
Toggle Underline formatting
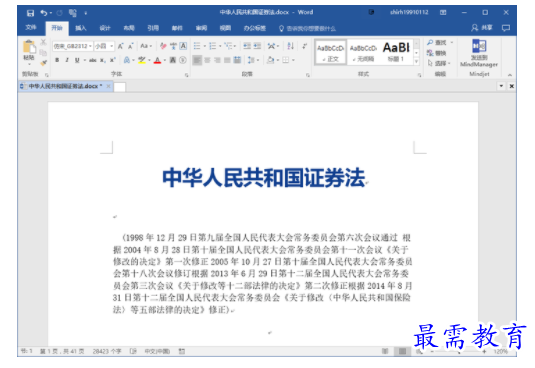point(77,60)
